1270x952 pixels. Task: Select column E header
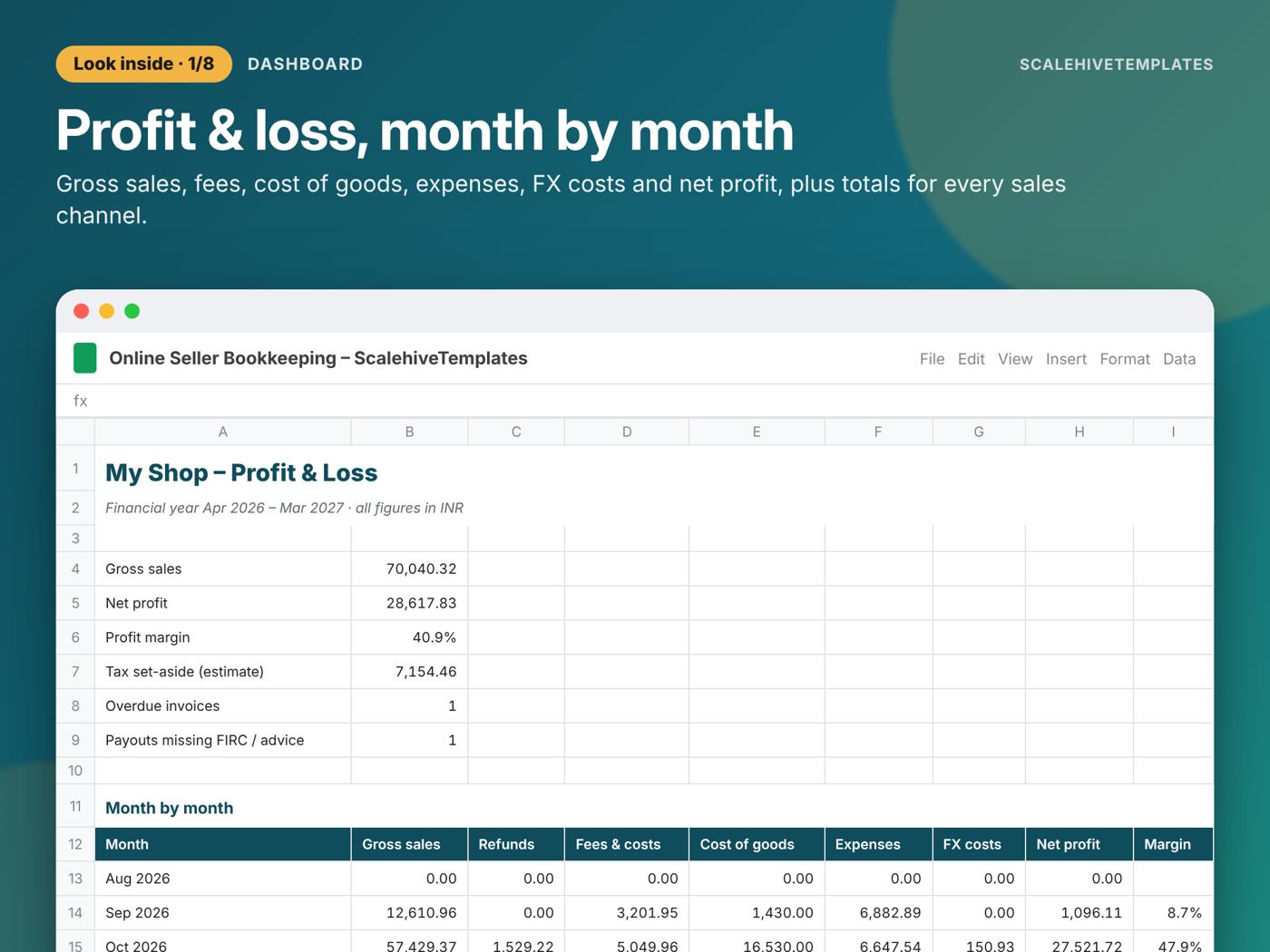(x=757, y=432)
